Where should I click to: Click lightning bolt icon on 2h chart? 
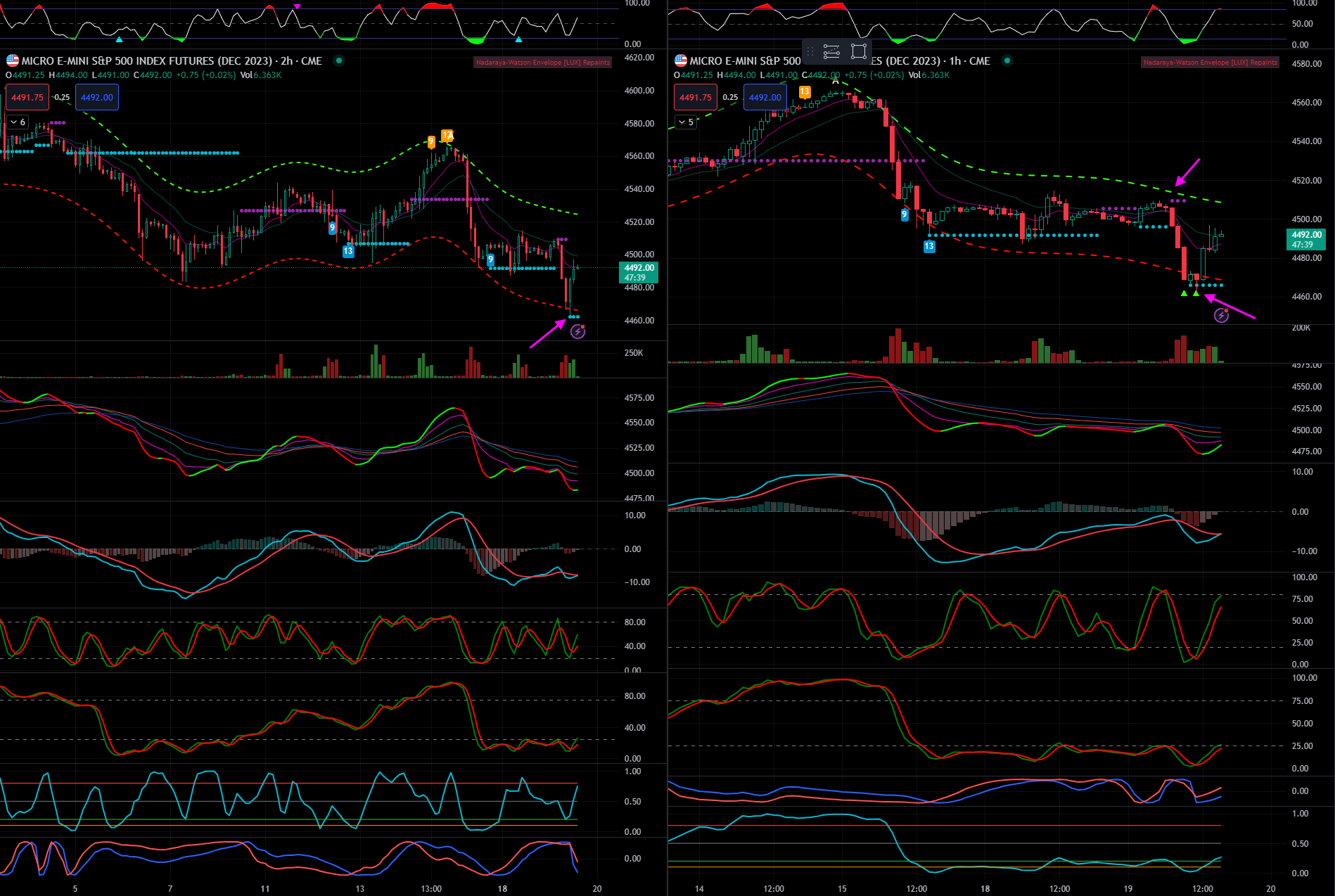click(577, 331)
